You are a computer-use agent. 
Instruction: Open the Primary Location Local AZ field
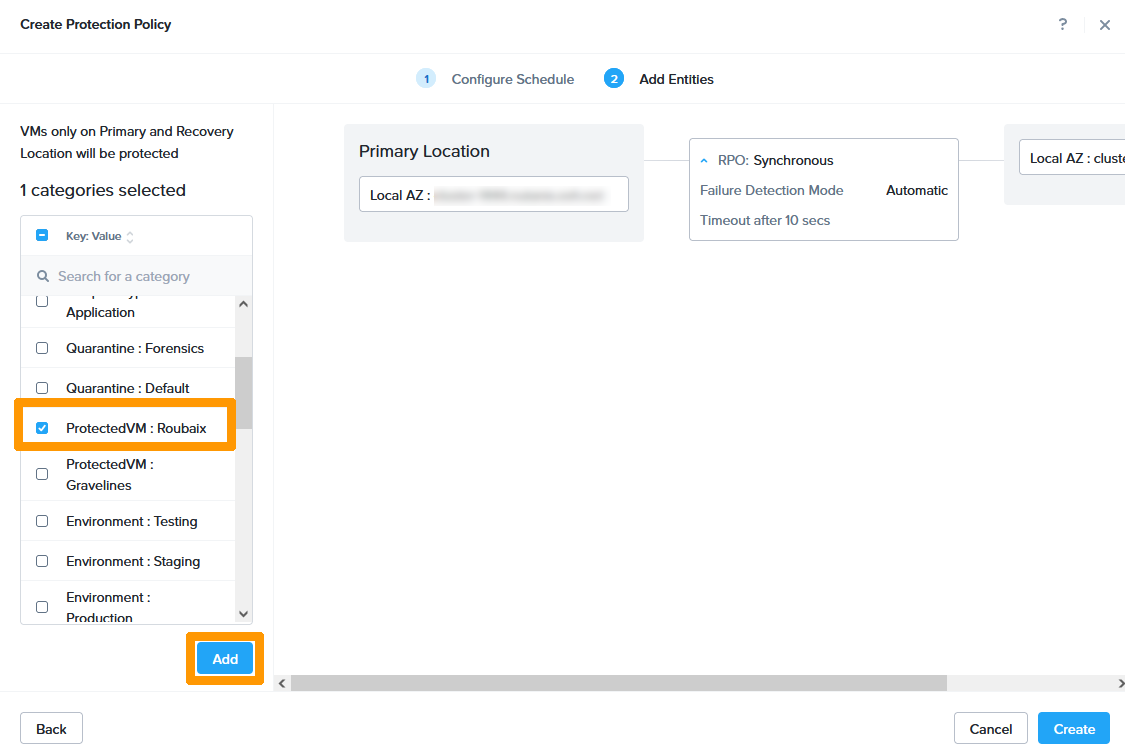[493, 195]
